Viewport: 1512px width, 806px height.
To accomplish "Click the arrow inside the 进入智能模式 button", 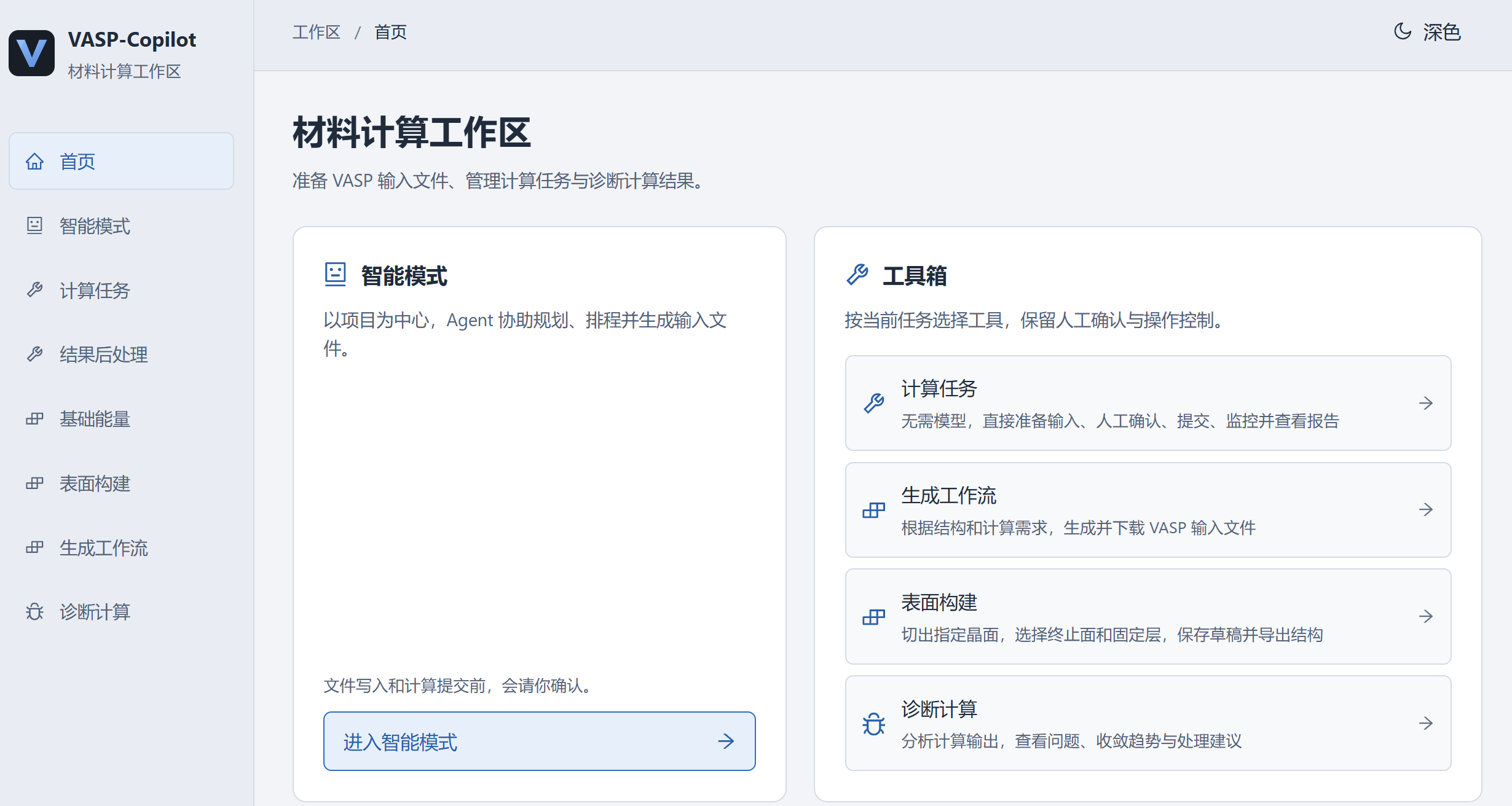I will tap(726, 741).
